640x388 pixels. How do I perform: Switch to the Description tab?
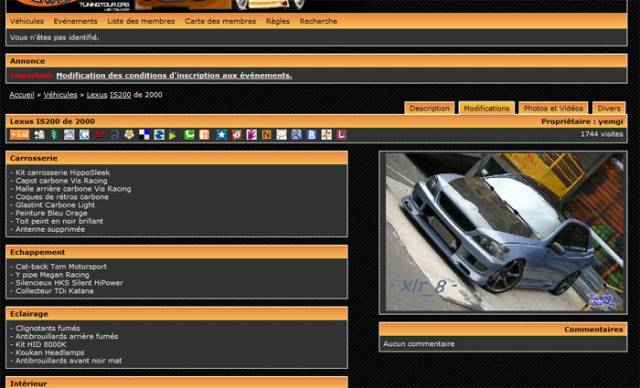click(x=429, y=108)
